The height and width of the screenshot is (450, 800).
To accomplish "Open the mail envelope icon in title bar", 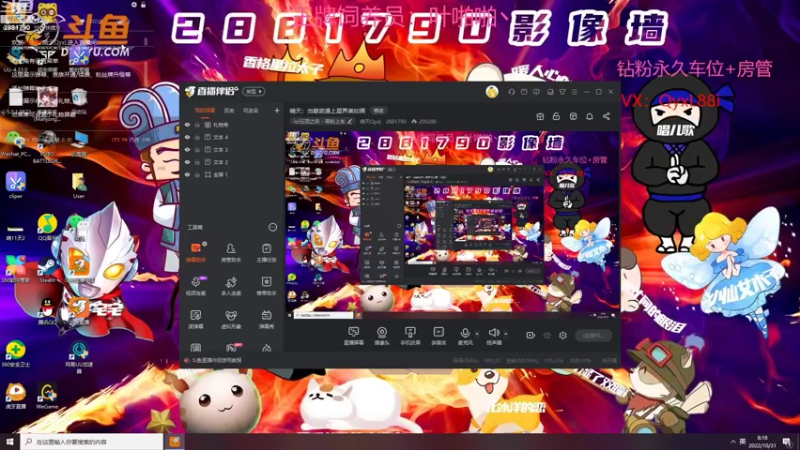I will tap(524, 92).
